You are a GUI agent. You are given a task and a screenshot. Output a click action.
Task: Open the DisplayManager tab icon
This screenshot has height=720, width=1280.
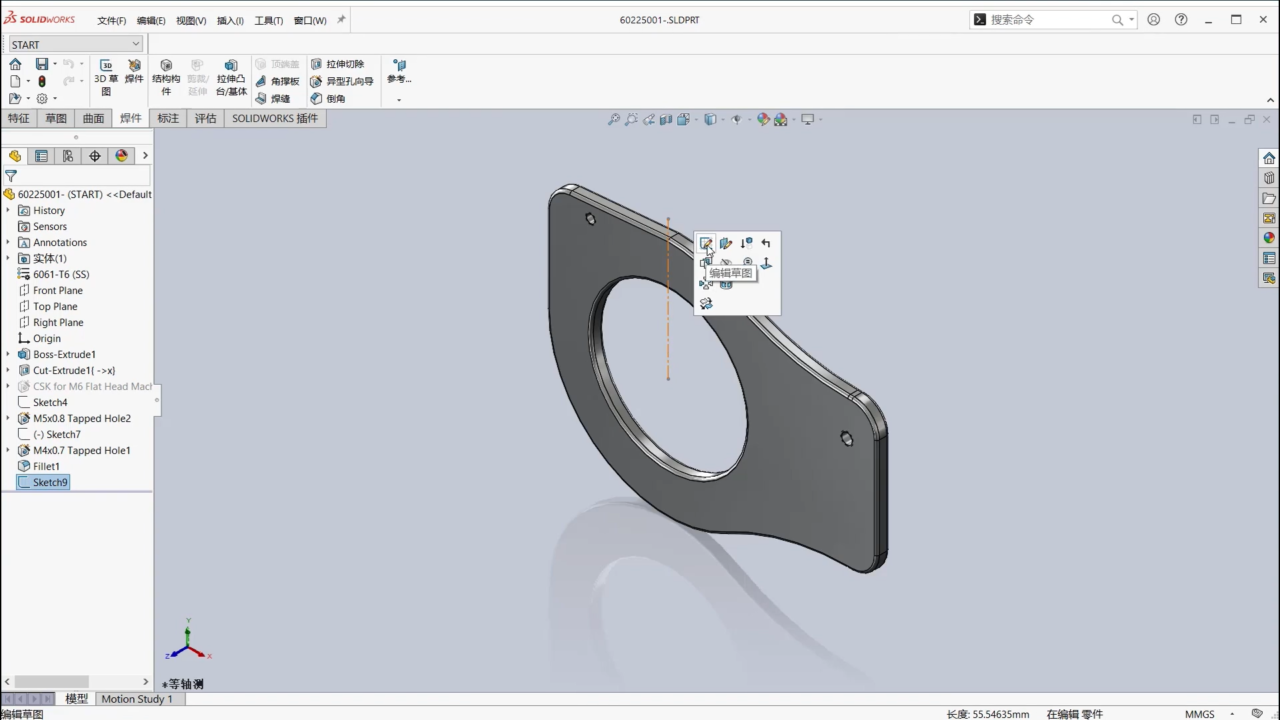[x=122, y=156]
